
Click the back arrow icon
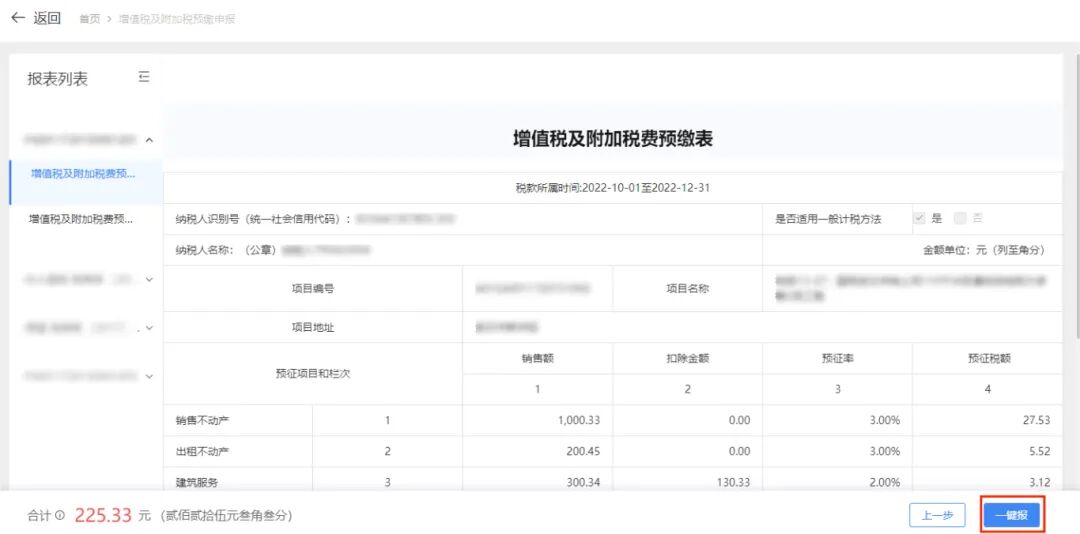pyautogui.click(x=18, y=18)
